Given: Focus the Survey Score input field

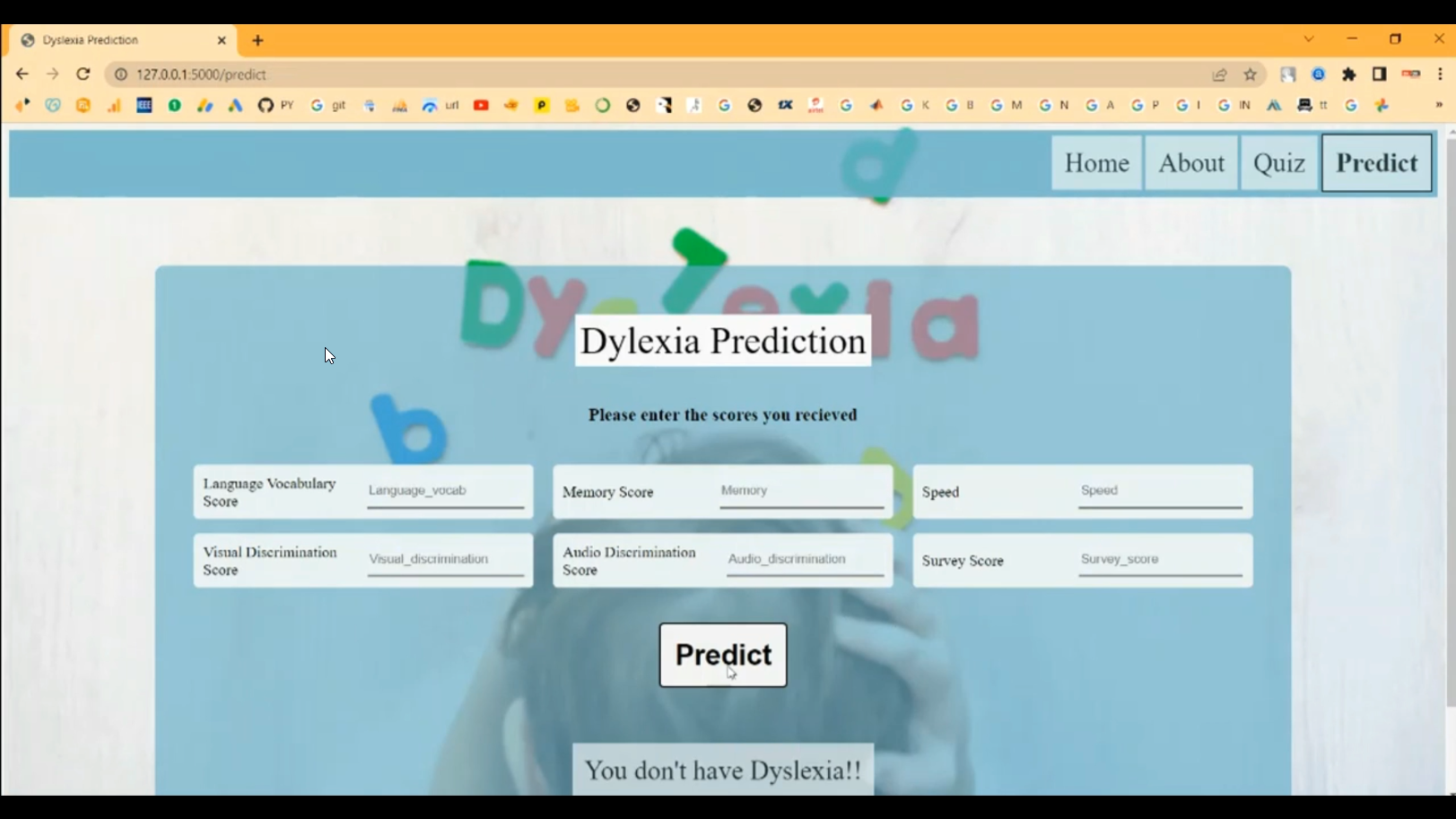Looking at the screenshot, I should [1160, 559].
